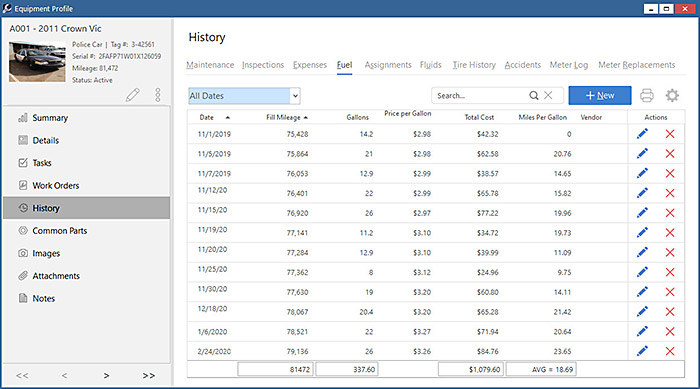Image resolution: width=700 pixels, height=389 pixels.
Task: Open Notes in the sidebar
Action: point(86,298)
